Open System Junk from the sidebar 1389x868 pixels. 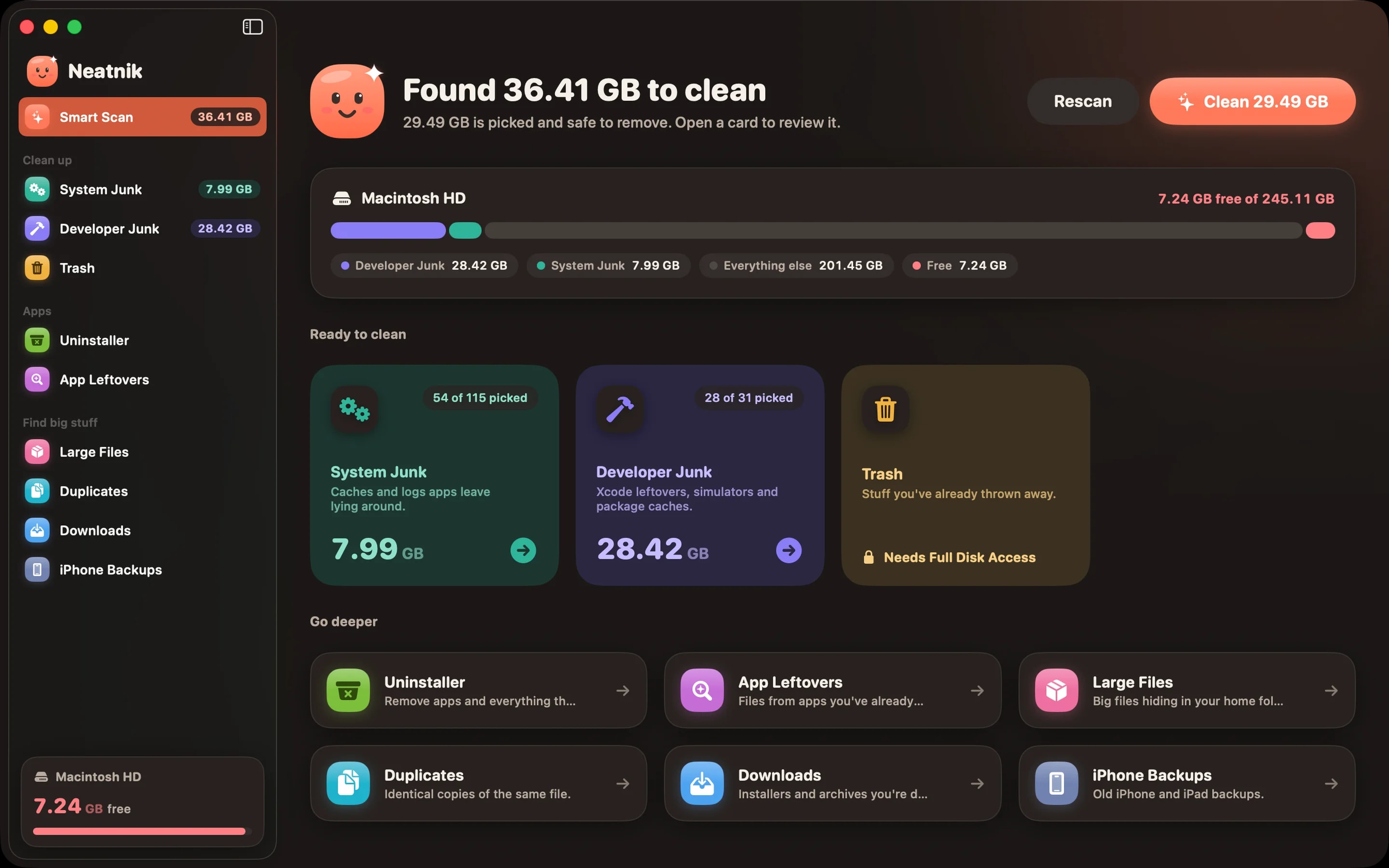(142, 190)
